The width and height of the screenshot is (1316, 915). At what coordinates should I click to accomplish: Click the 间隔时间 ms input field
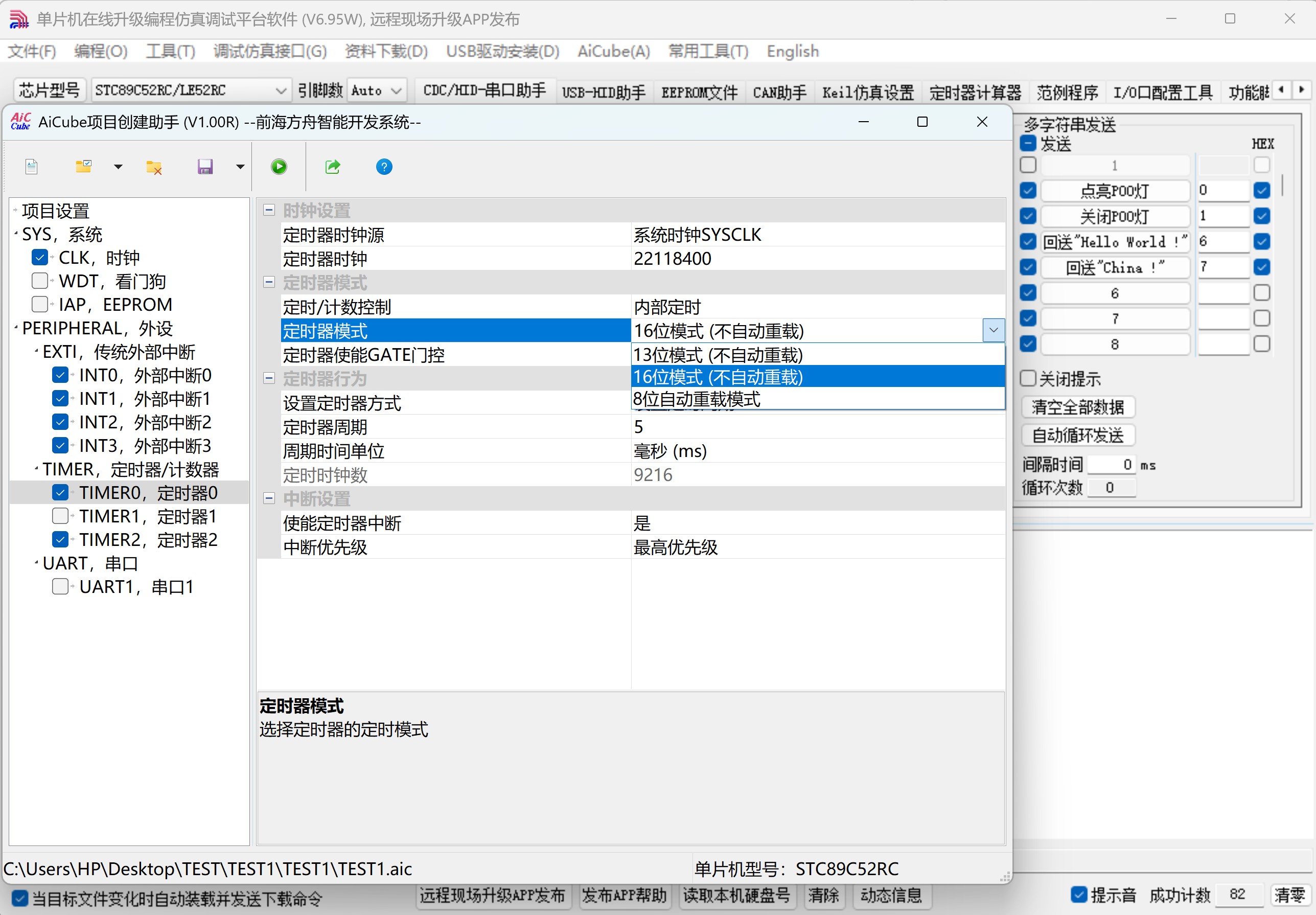coord(1112,464)
